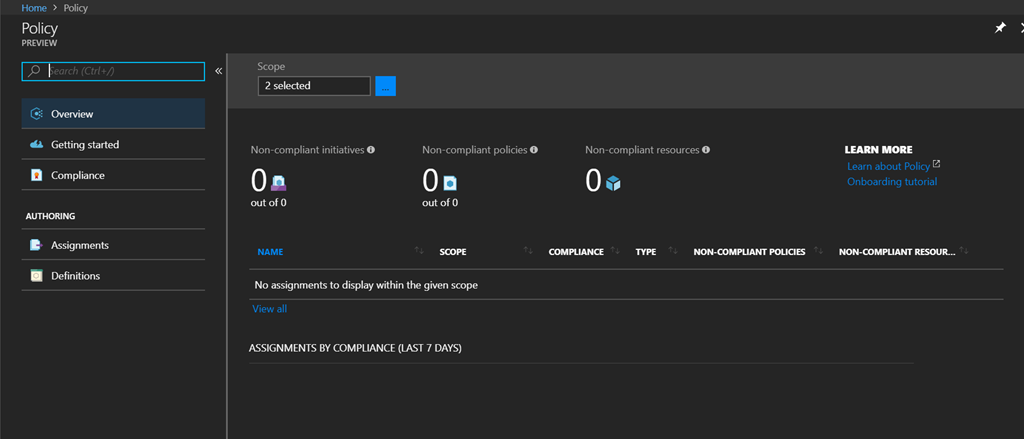Click the external link icon beside Learn about Policy
Viewport: 1024px width, 439px height.
936,164
